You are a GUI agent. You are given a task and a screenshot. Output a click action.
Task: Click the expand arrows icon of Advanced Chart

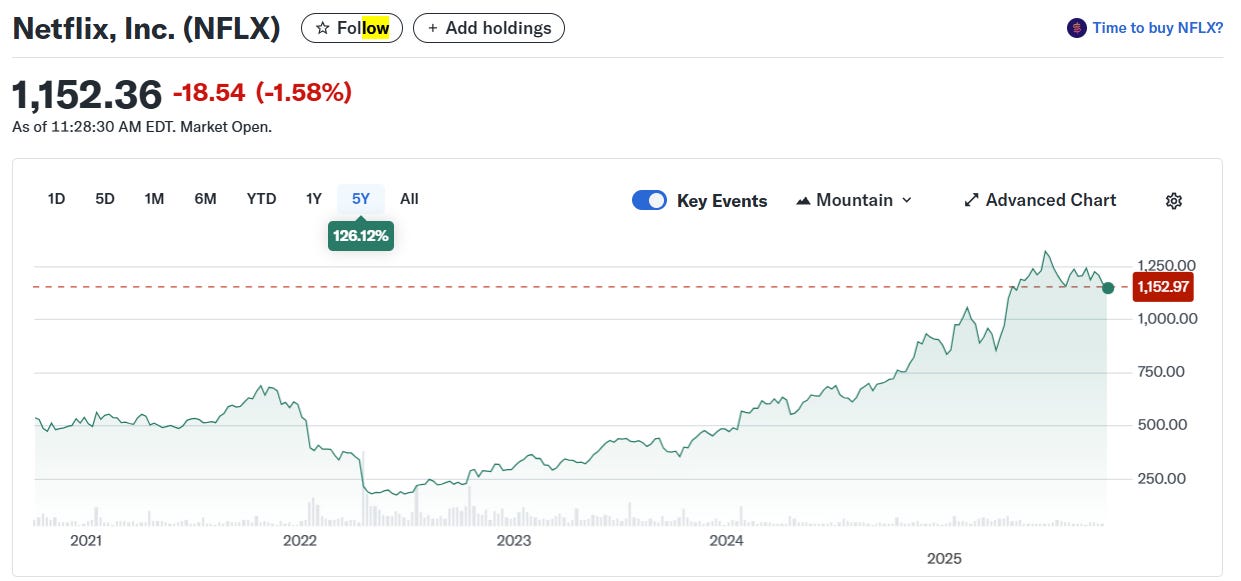(971, 200)
